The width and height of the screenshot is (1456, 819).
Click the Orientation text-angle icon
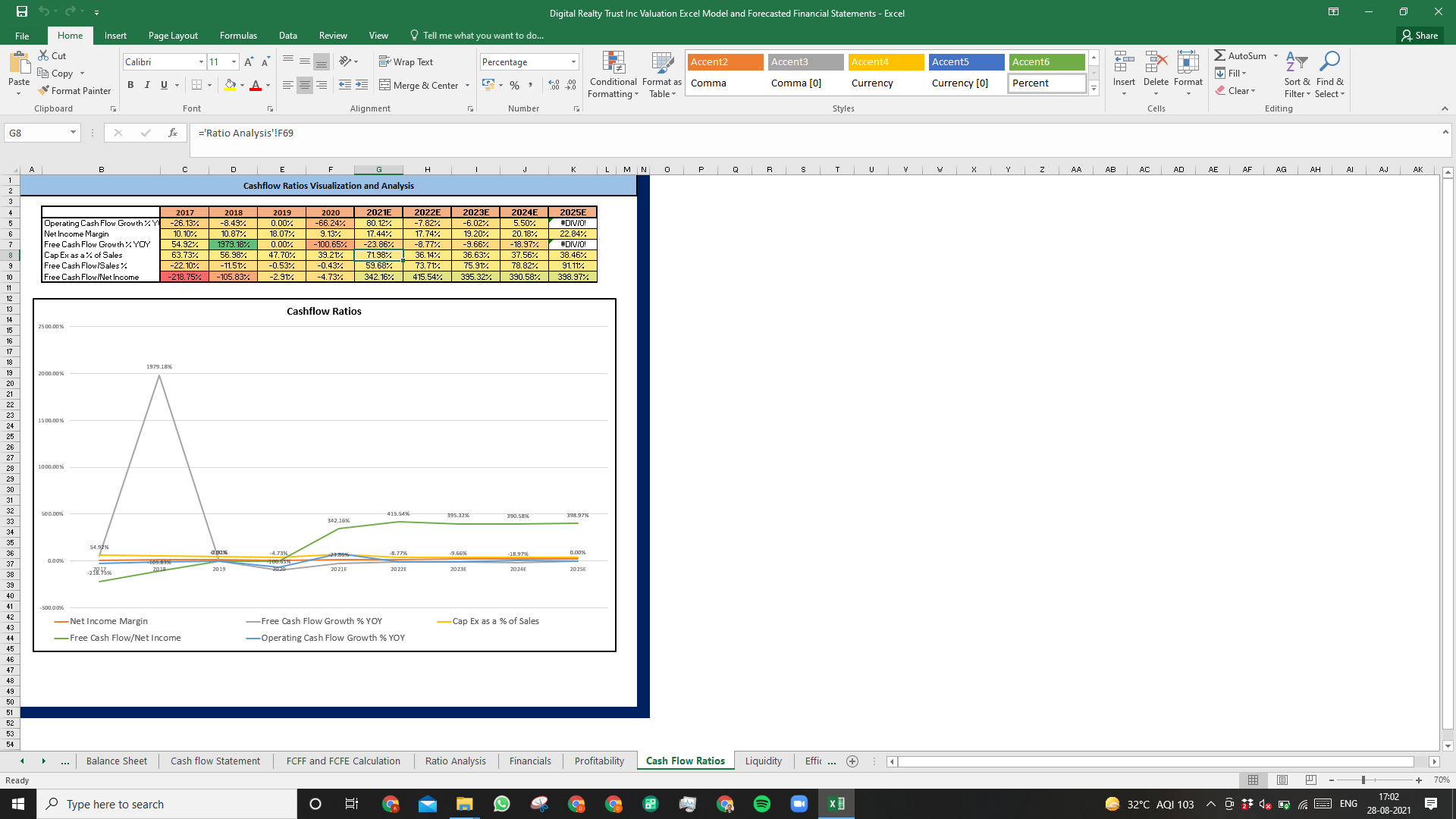345,61
